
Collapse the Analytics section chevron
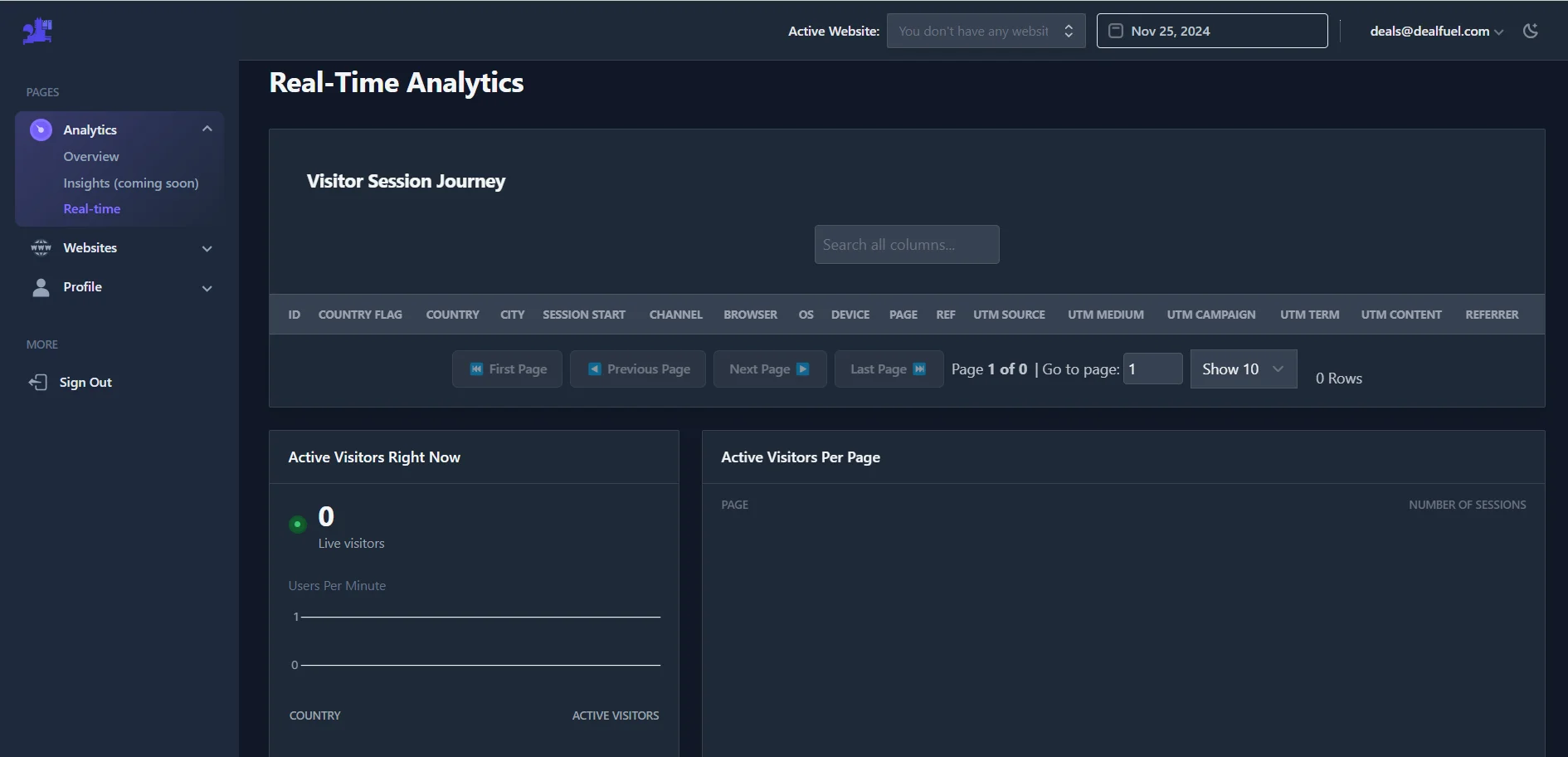coord(207,128)
